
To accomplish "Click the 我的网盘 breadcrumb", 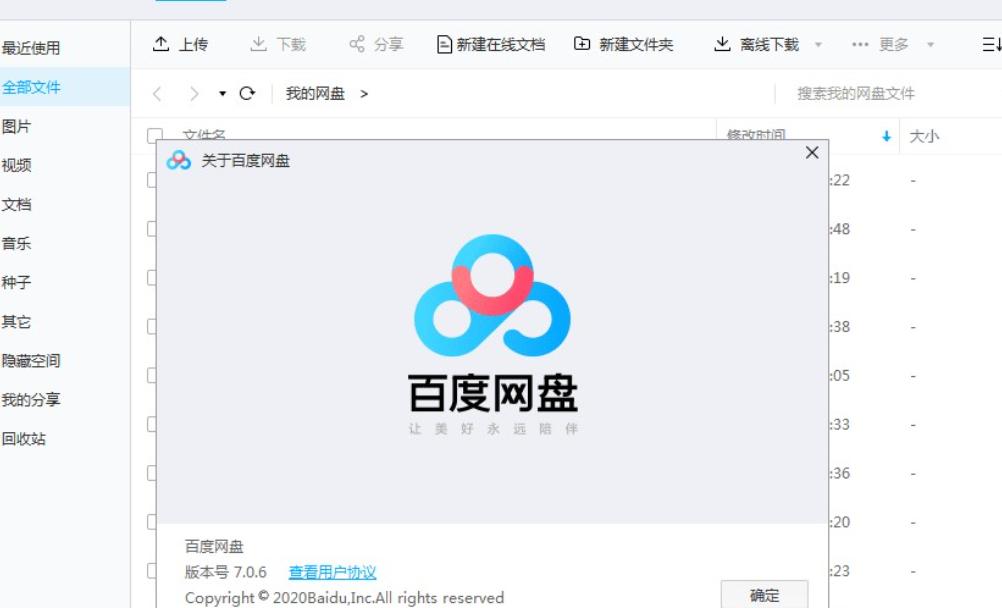I will click(x=315, y=94).
